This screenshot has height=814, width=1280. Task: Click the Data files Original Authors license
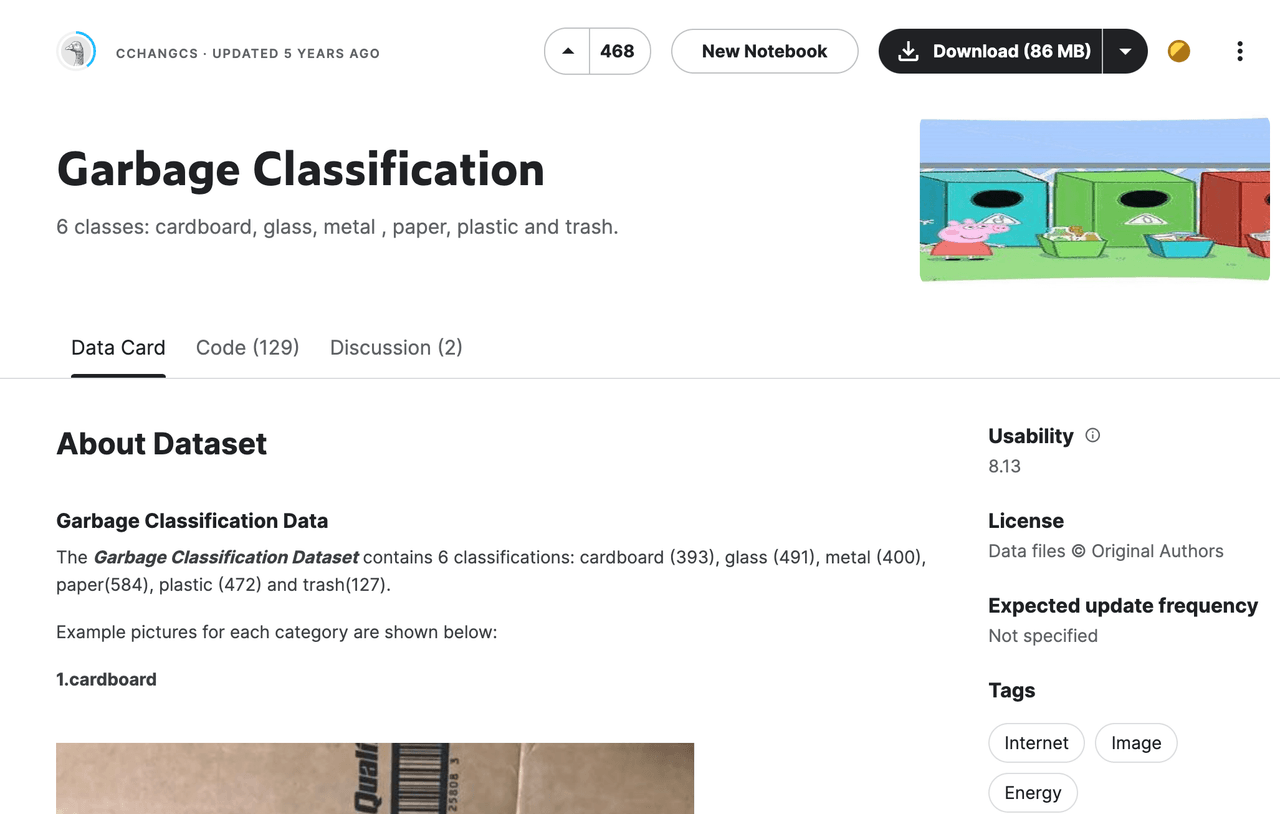1105,551
